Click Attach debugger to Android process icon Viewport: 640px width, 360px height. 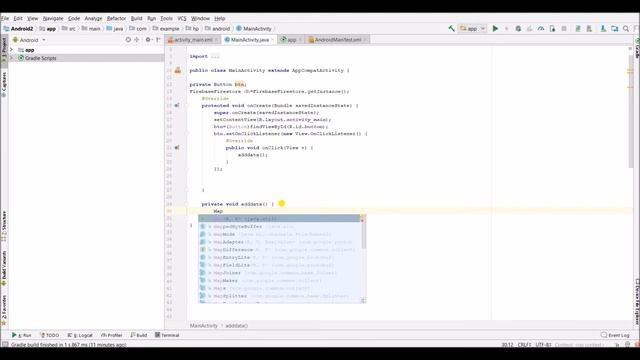552,29
